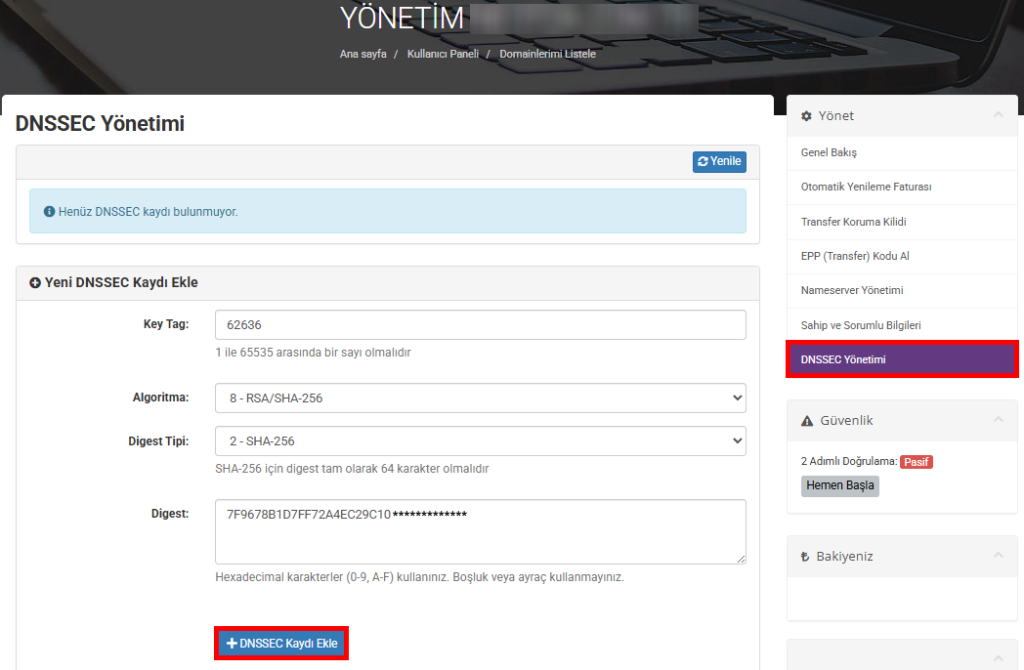Open Genel Bakış in sidebar
Viewport: 1024px width, 670px height.
point(829,153)
